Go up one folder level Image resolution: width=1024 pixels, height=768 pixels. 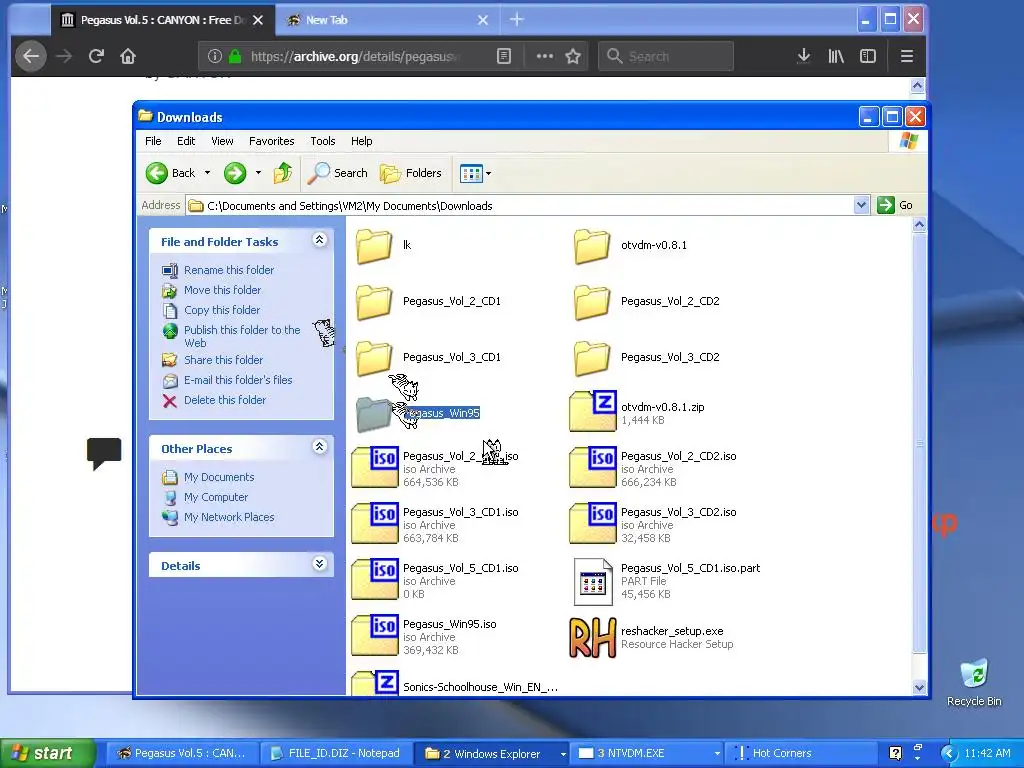coord(283,173)
